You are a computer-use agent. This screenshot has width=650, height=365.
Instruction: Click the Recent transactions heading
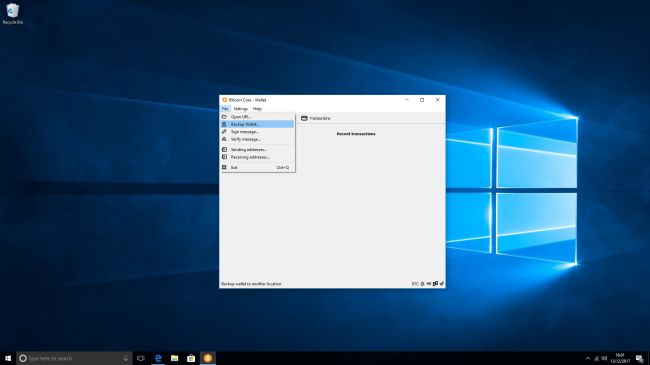tap(356, 134)
